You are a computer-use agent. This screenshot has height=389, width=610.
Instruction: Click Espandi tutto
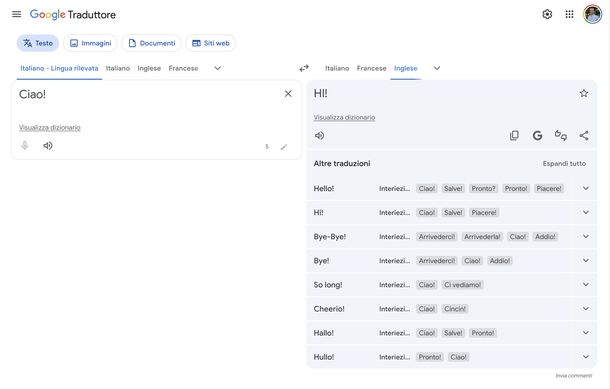click(564, 164)
